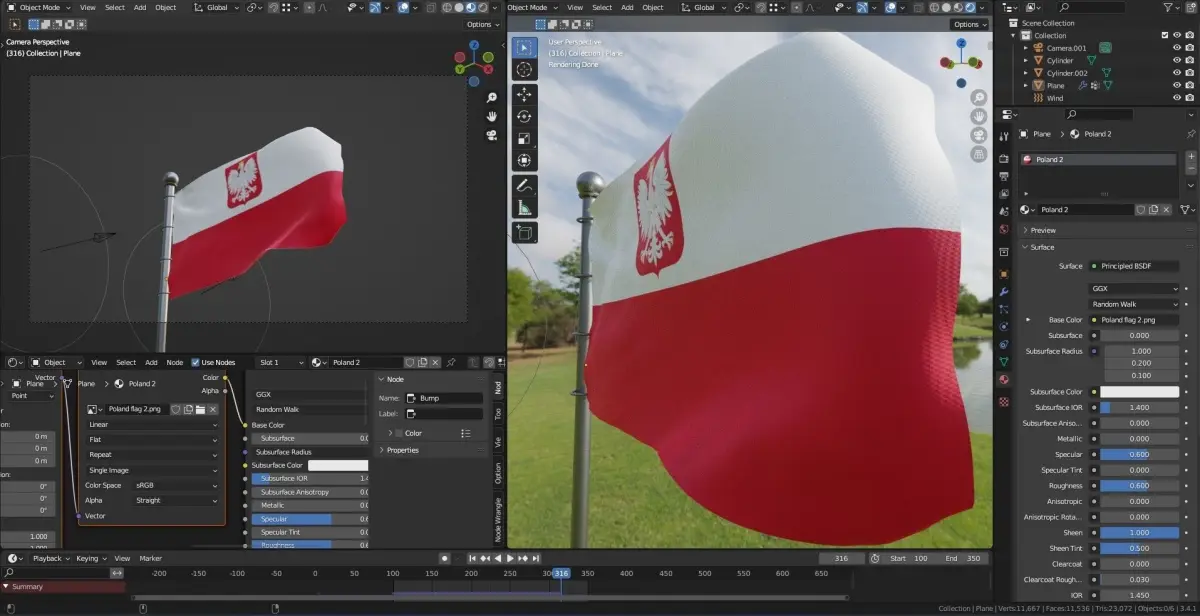Open Repeat extension dropdown in image node
This screenshot has height=616, width=1200.
click(x=152, y=454)
